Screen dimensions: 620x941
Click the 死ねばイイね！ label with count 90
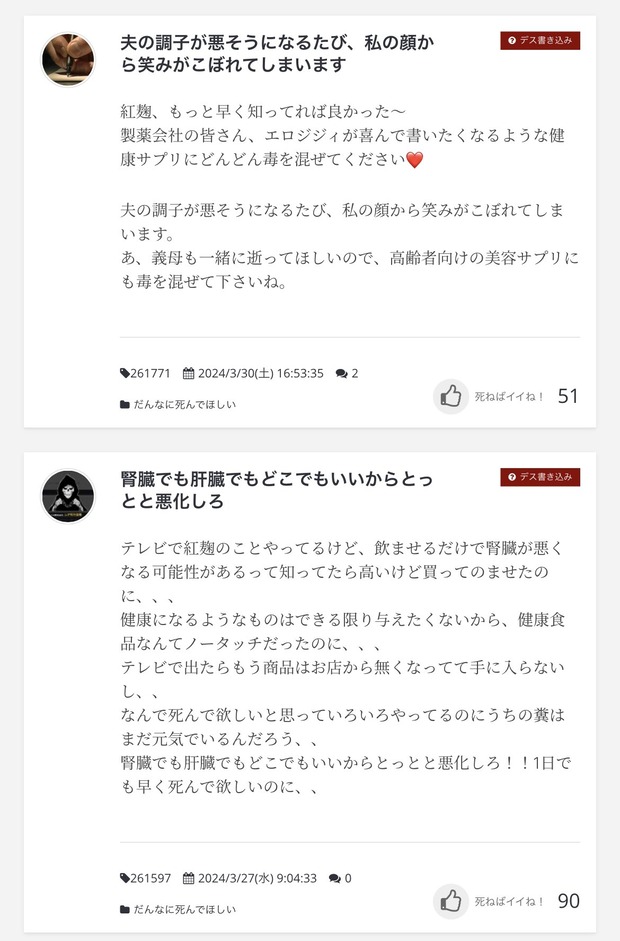[x=509, y=901]
